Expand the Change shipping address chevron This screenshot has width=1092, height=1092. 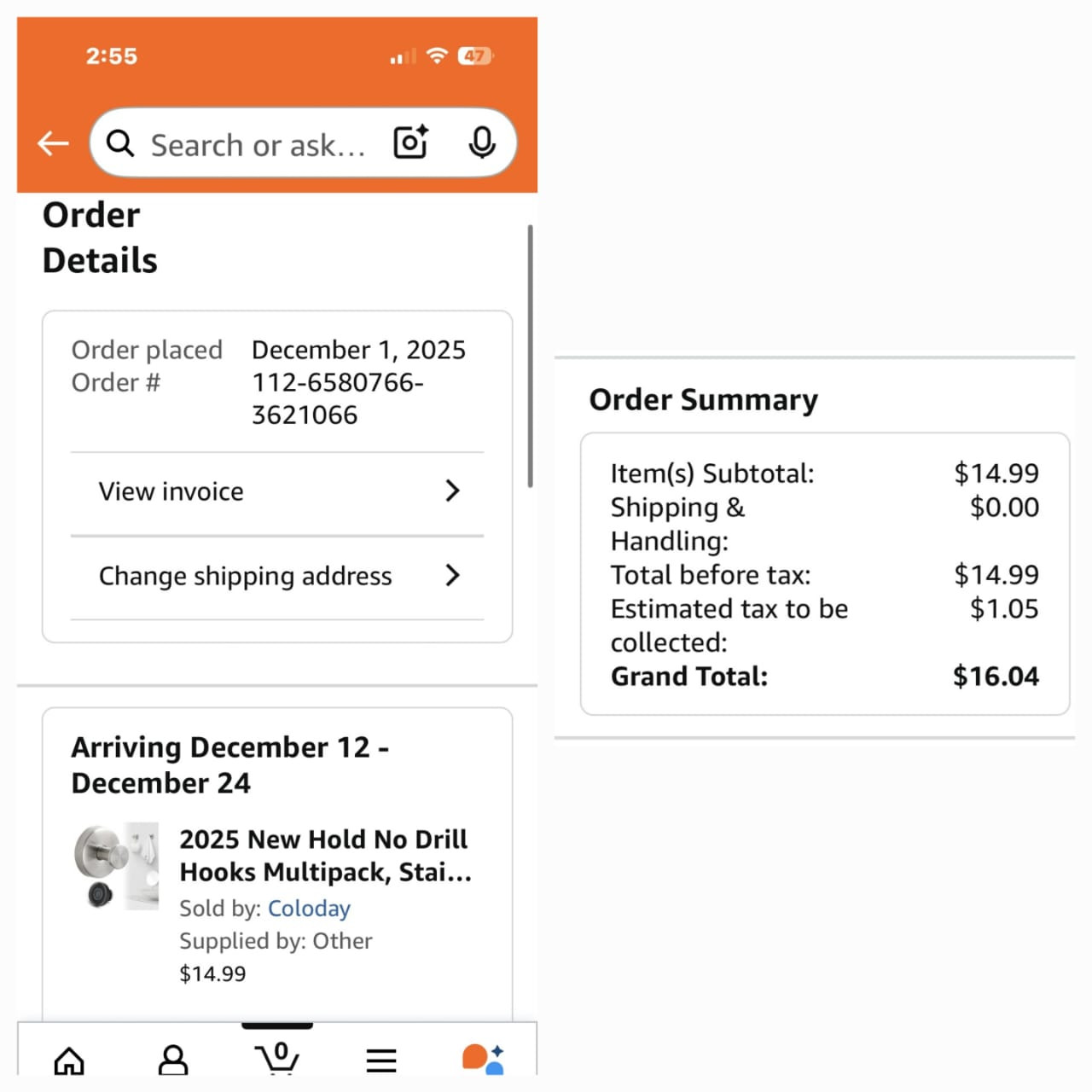point(453,575)
